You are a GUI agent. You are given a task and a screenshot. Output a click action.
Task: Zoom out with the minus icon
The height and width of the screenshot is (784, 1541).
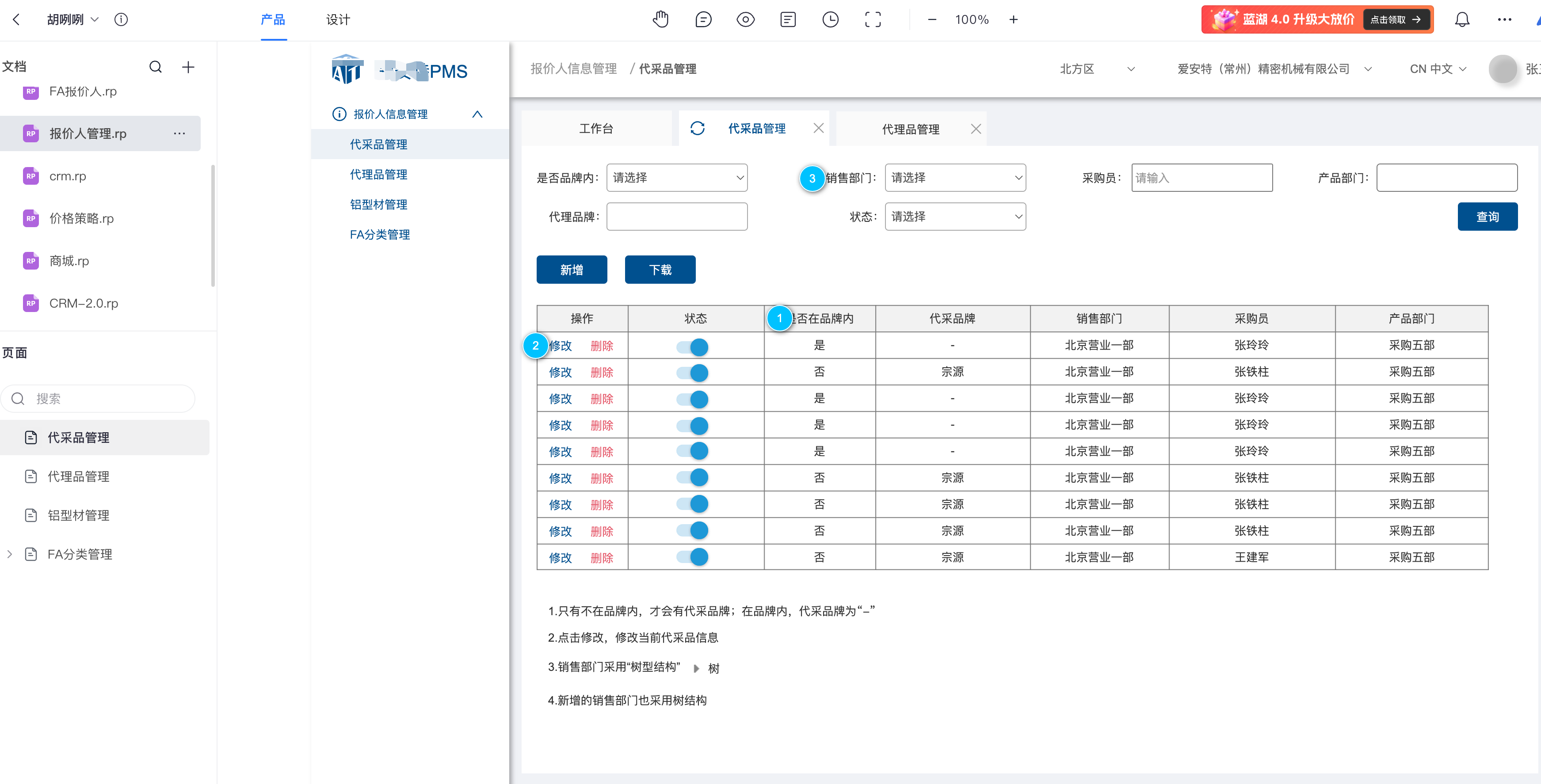(x=932, y=20)
